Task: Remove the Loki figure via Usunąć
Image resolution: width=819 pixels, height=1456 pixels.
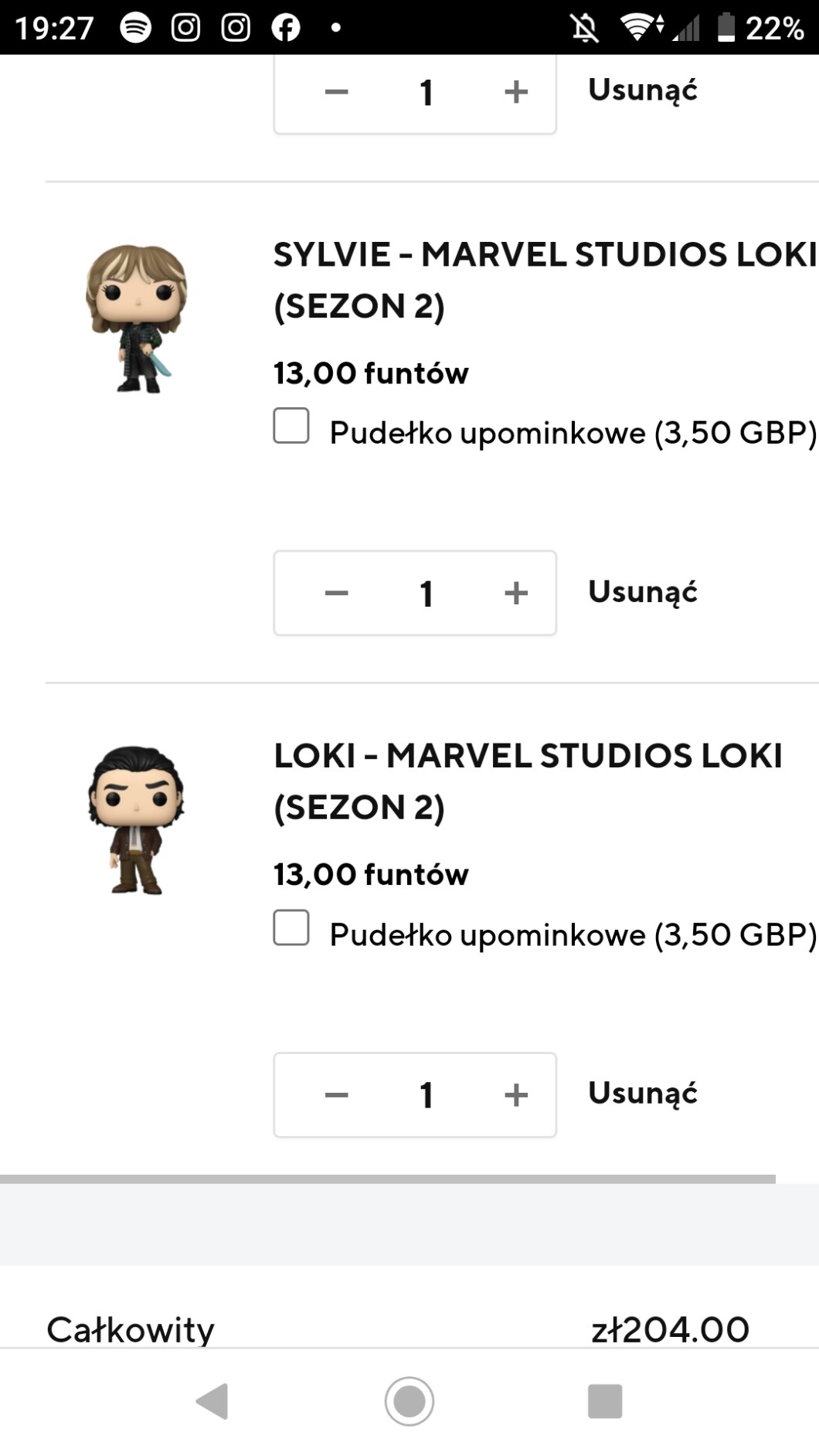Action: pos(642,1094)
